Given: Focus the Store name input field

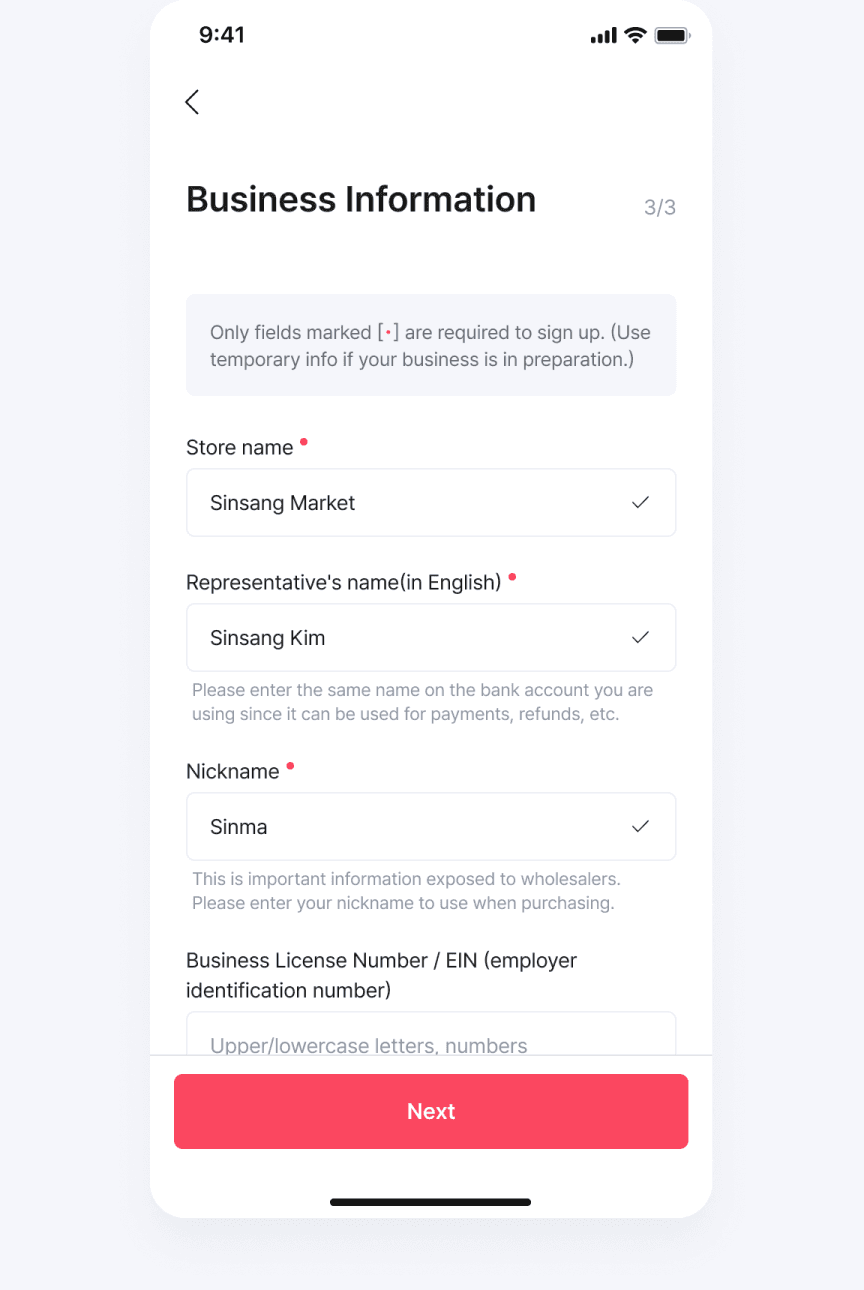Looking at the screenshot, I should [x=431, y=502].
